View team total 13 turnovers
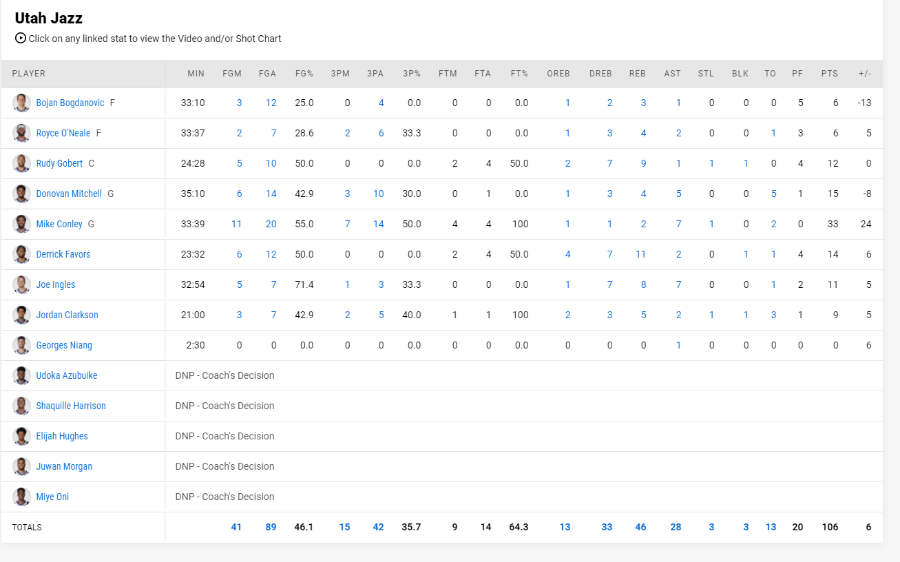900x562 pixels. [x=771, y=527]
